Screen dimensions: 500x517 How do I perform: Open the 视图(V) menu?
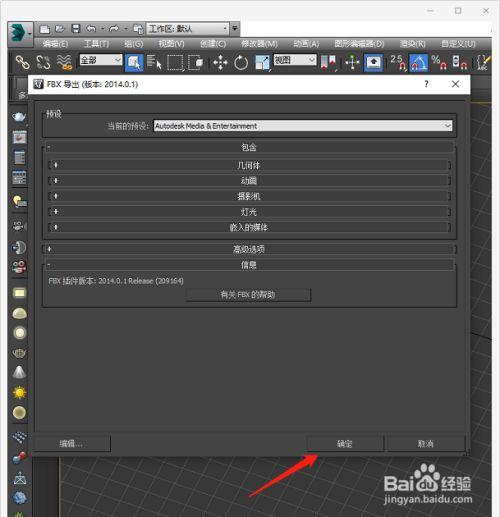[171, 44]
